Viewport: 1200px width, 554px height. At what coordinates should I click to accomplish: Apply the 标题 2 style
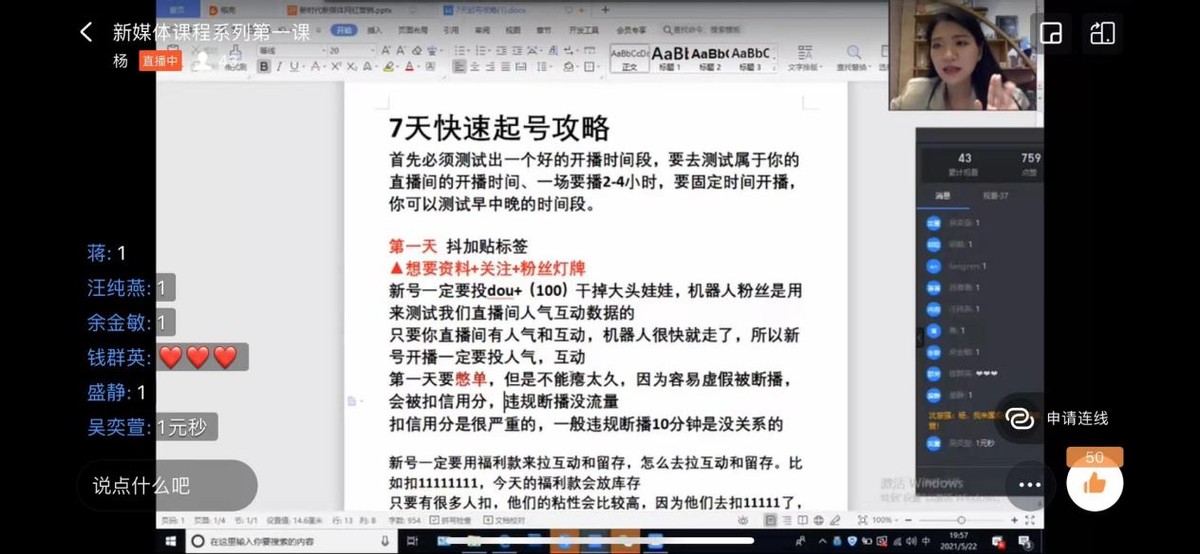[x=711, y=58]
